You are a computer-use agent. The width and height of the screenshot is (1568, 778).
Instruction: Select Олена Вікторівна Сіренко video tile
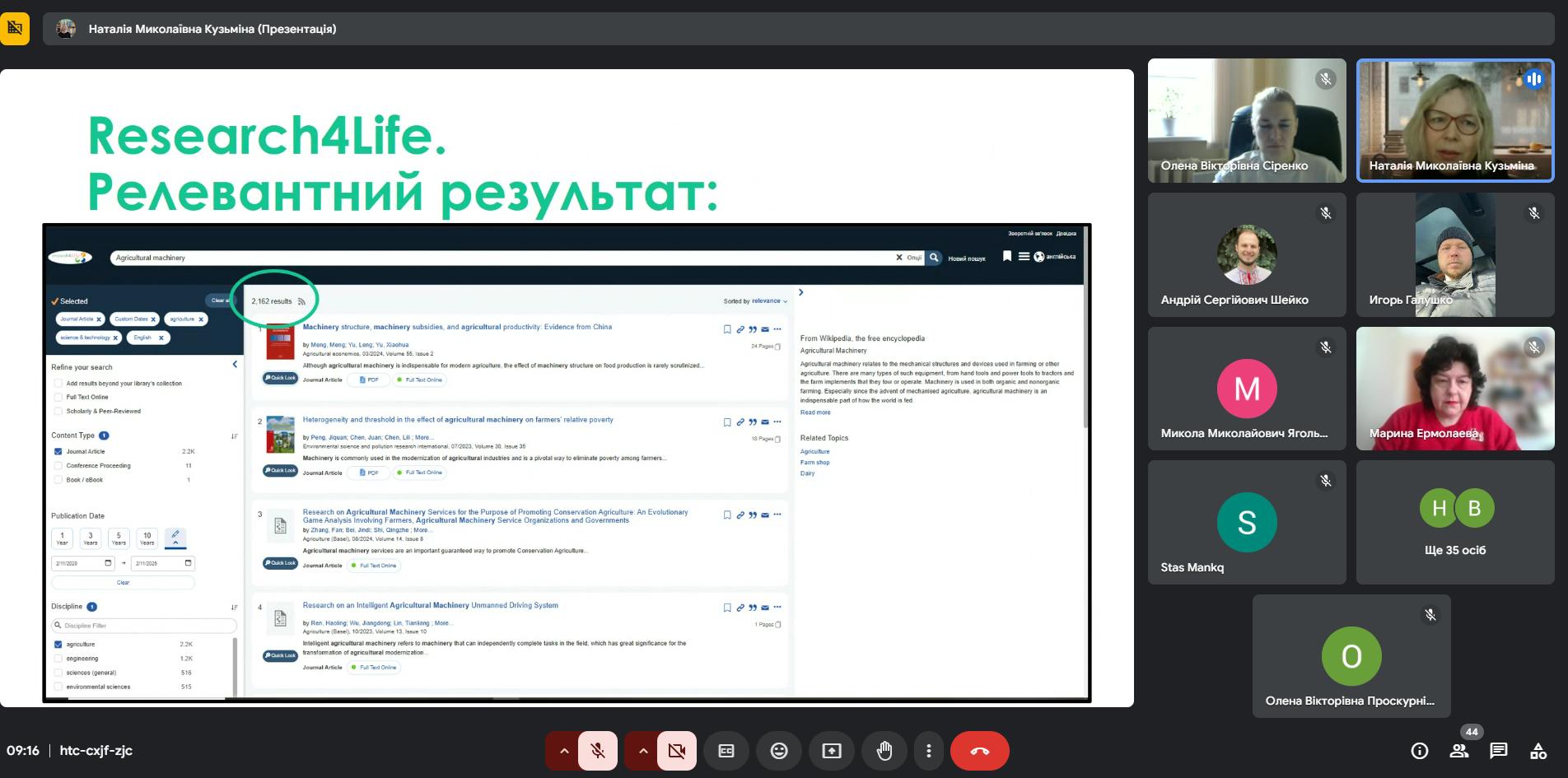[1247, 120]
